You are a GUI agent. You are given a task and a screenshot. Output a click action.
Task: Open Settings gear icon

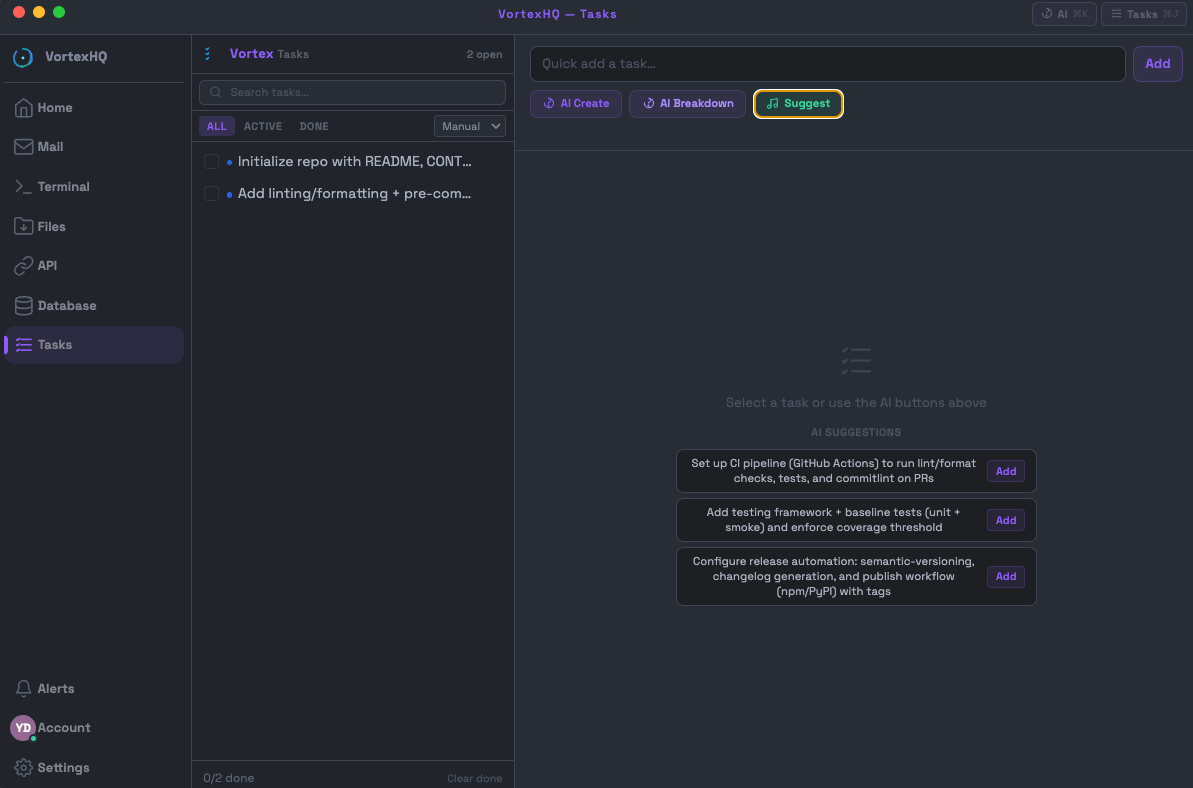[x=23, y=768]
